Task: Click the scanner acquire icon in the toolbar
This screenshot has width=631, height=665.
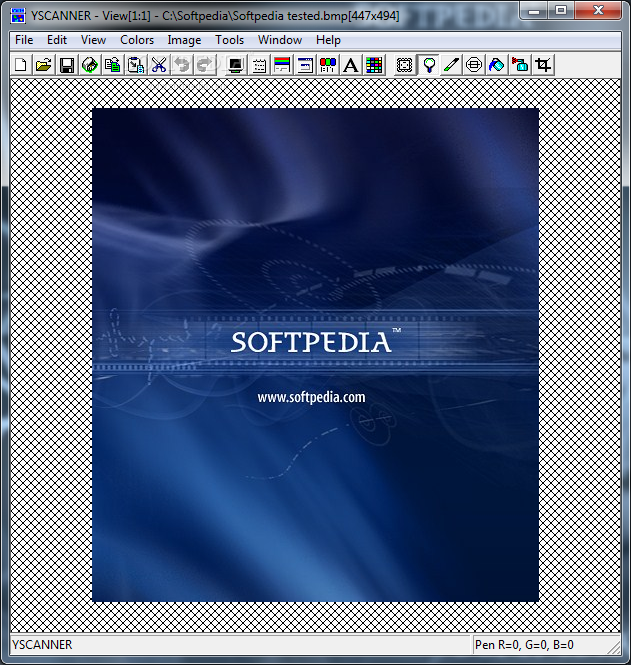Action: coord(89,65)
